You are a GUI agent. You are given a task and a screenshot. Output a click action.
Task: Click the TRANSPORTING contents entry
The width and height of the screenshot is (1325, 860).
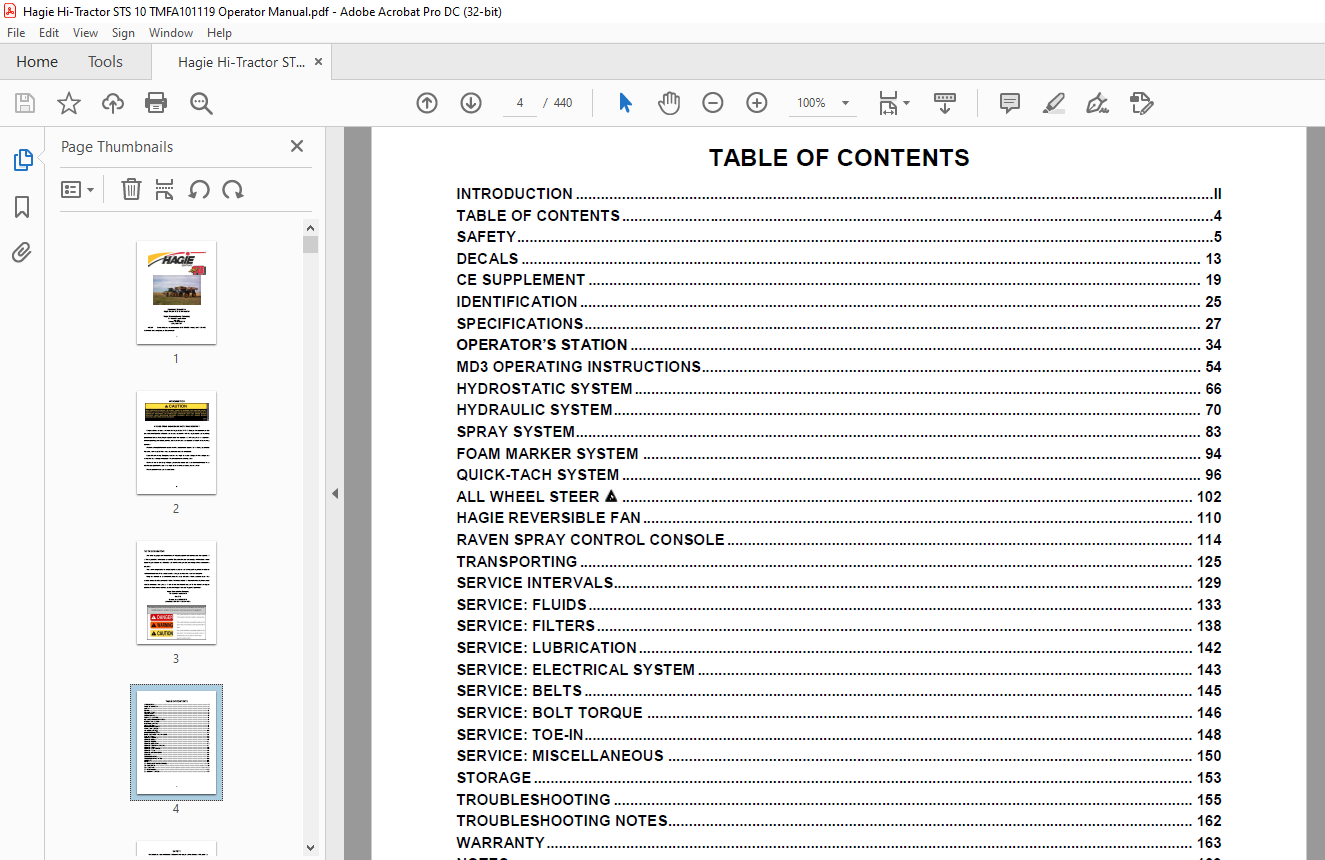coord(839,562)
